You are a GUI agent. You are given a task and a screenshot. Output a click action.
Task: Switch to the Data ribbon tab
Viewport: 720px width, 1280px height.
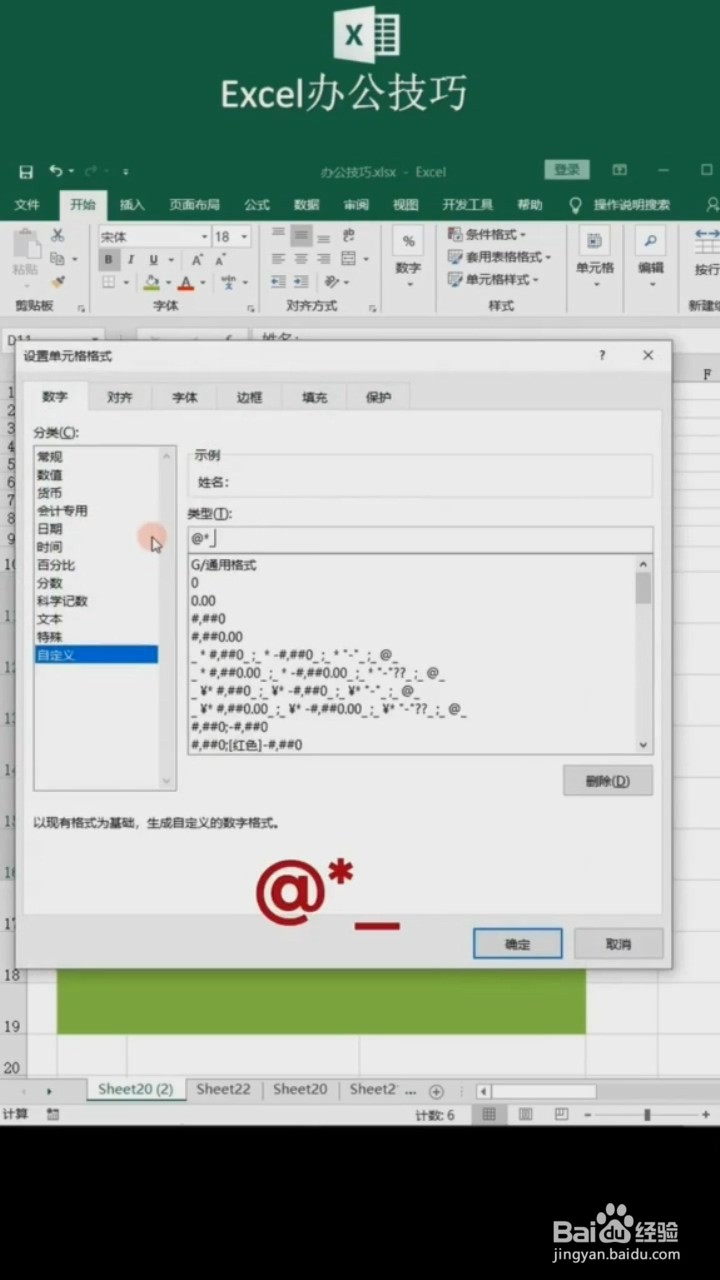pos(307,205)
